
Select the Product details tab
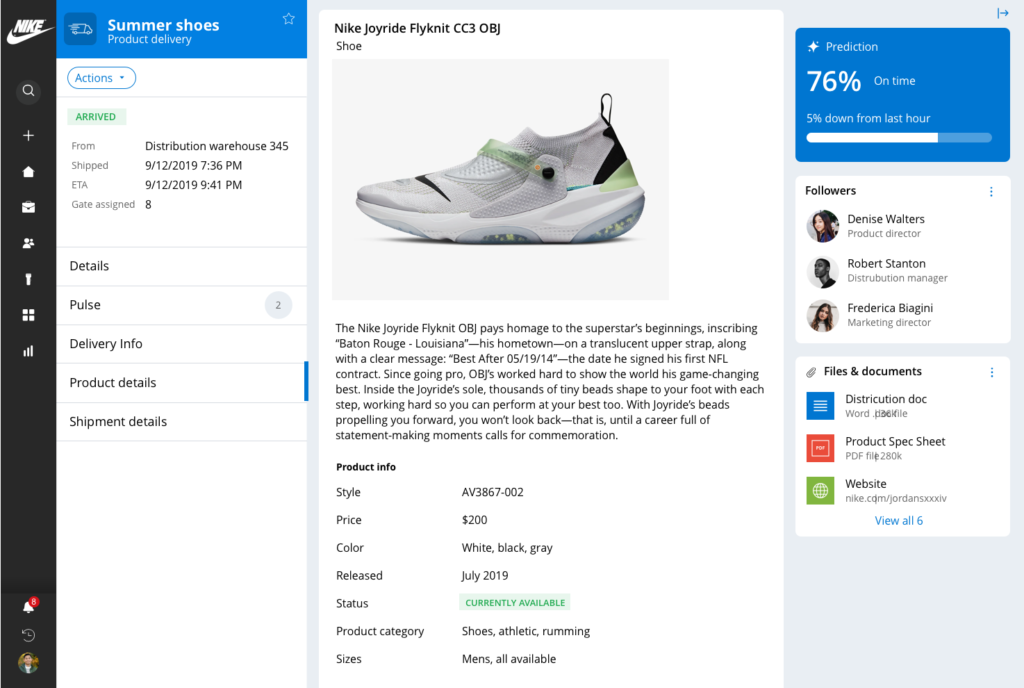click(x=182, y=383)
